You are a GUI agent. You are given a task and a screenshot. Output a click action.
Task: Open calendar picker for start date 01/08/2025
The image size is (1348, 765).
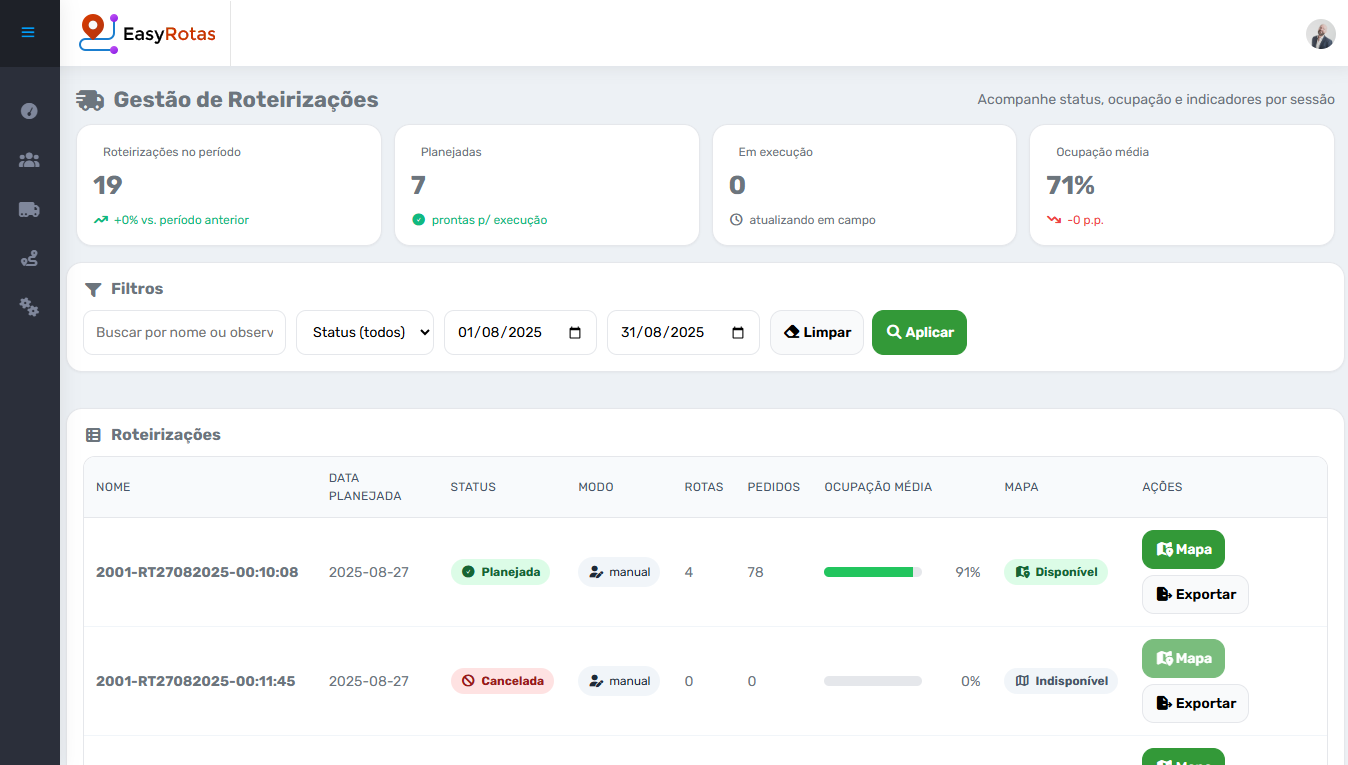click(x=575, y=333)
